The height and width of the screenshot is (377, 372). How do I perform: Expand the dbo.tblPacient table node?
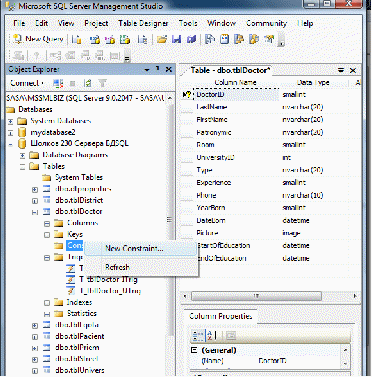coord(35,337)
